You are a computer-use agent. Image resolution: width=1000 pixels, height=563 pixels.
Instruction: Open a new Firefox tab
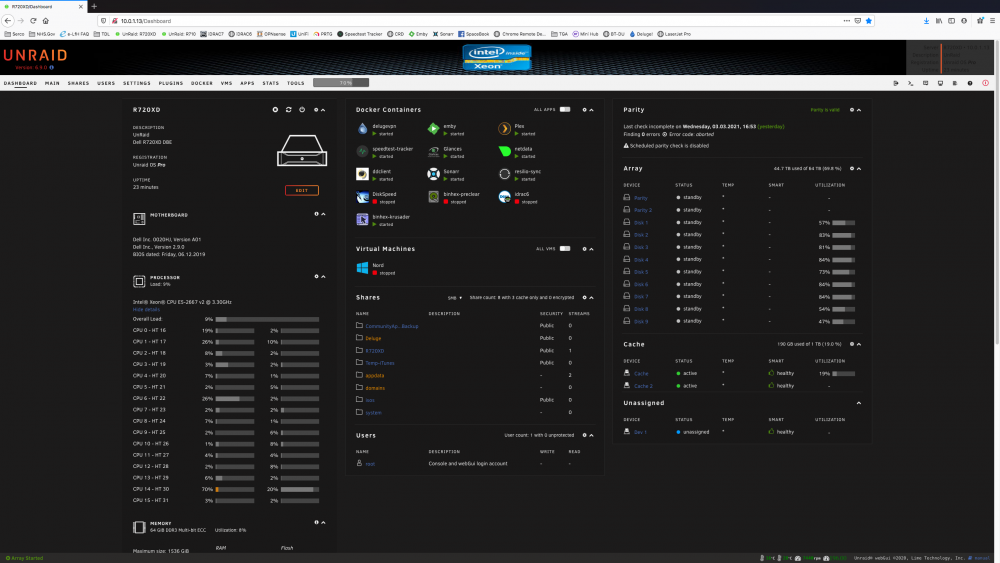click(94, 6)
